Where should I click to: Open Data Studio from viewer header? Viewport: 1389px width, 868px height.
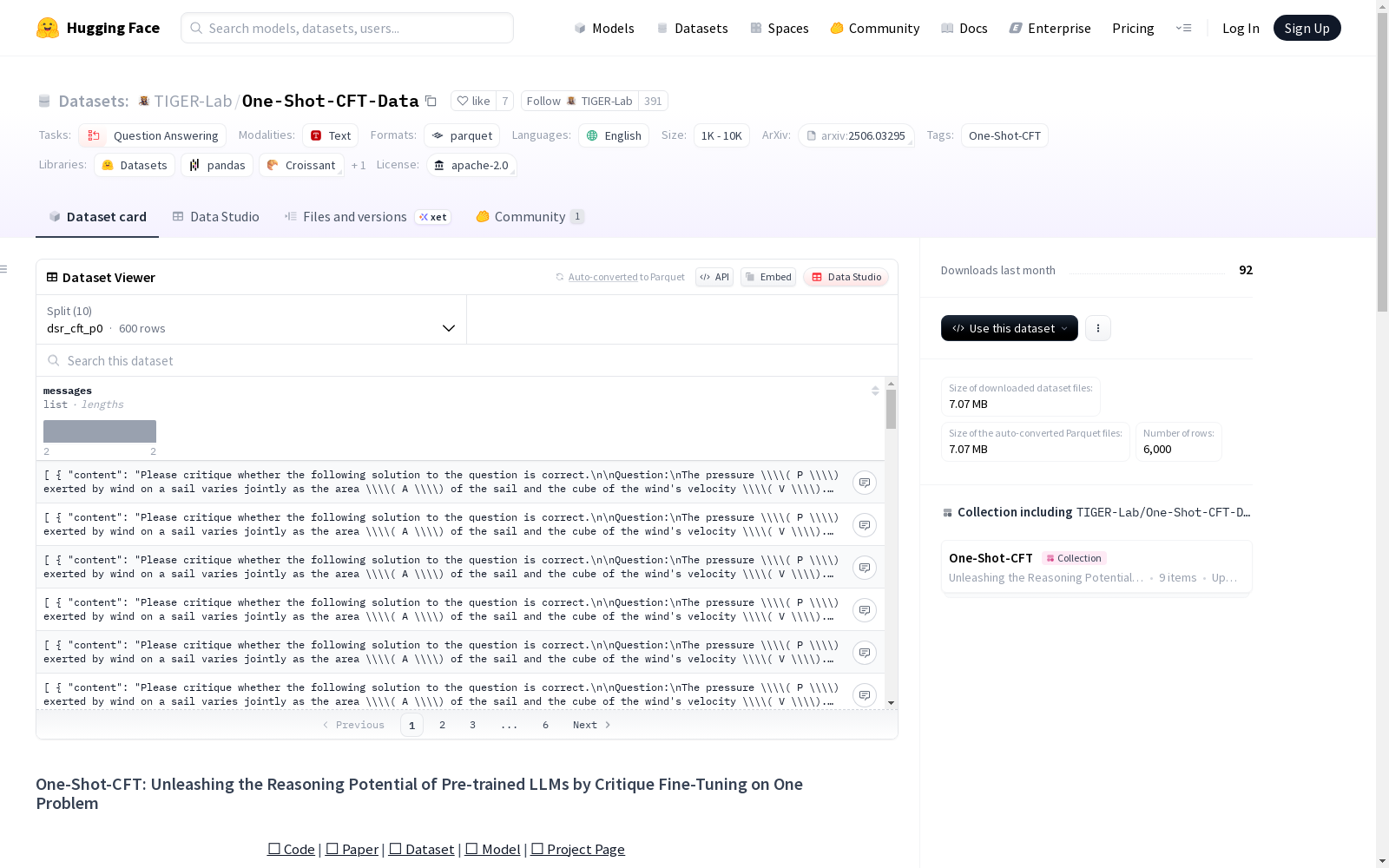click(846, 277)
